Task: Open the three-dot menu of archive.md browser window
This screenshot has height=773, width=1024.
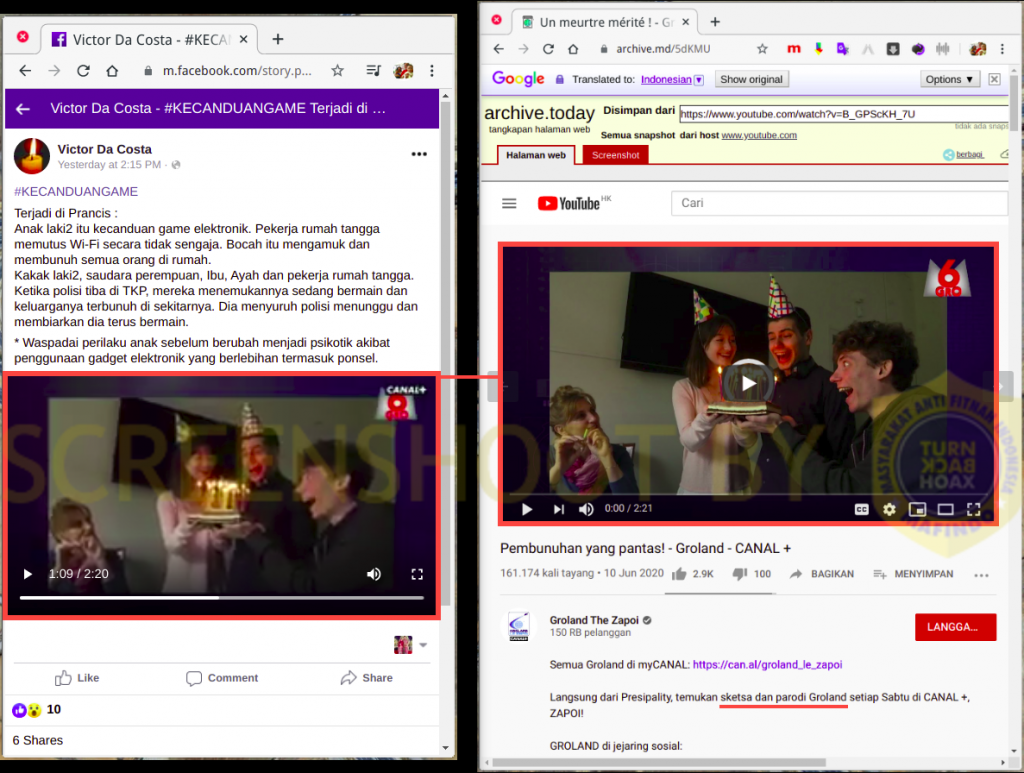Action: click(x=1002, y=49)
